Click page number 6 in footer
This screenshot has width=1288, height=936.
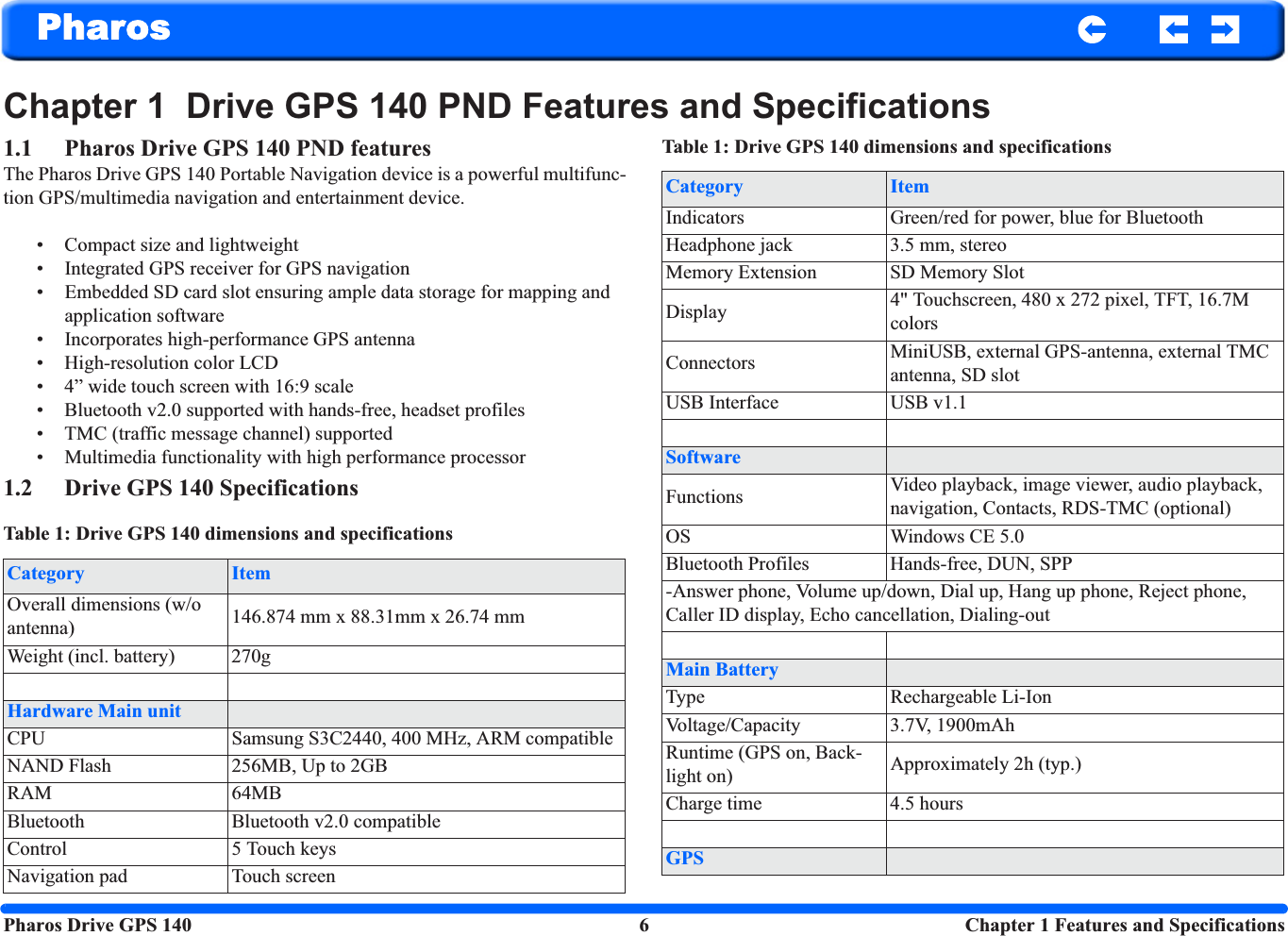(x=644, y=926)
